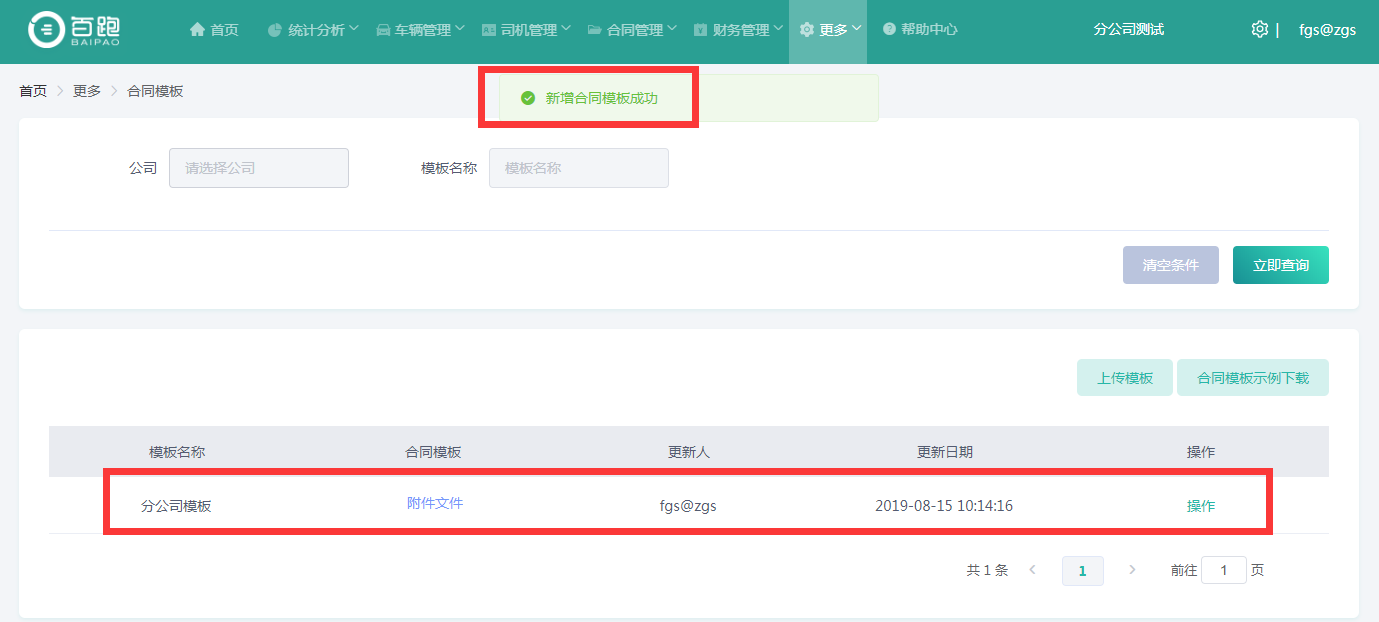Open the 请选择公司 company dropdown
Screen dimensions: 1379x622
(x=258, y=168)
